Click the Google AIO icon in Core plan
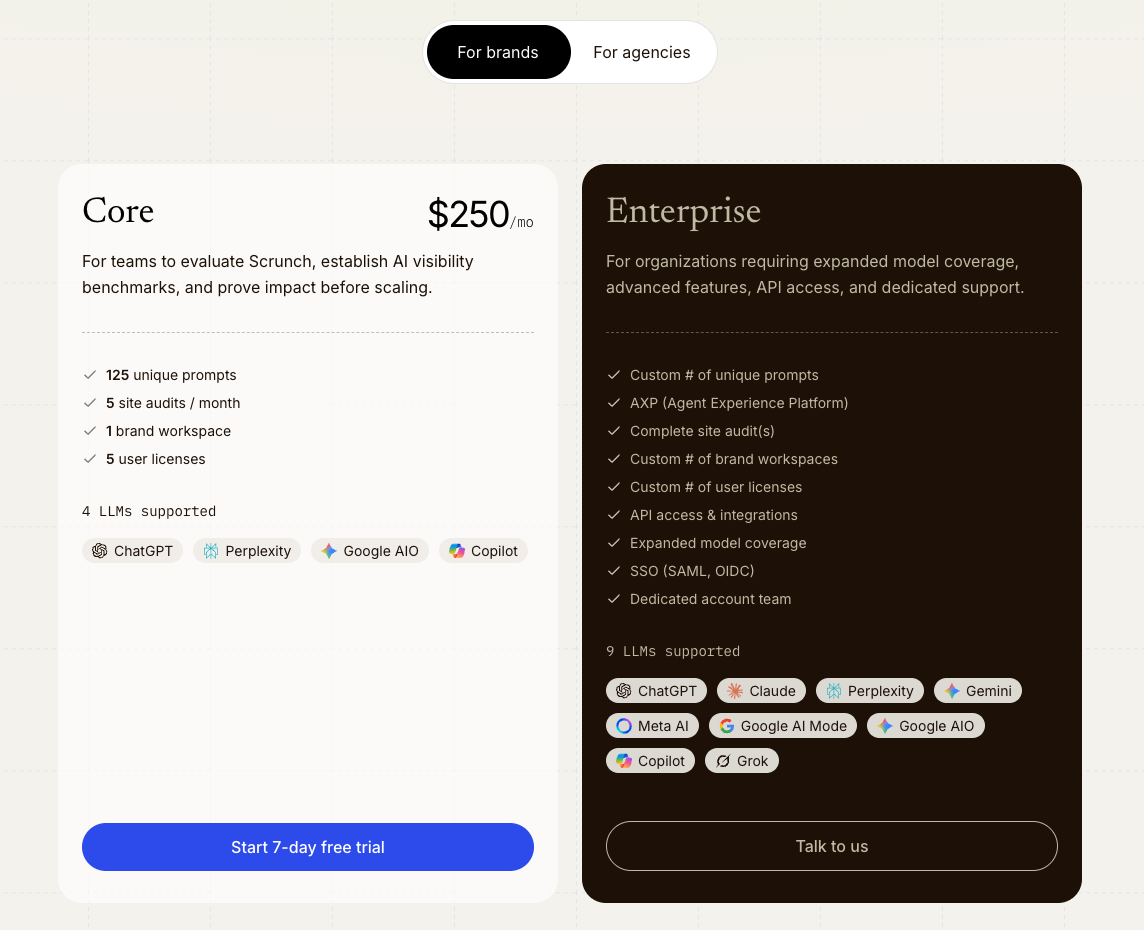 [329, 551]
